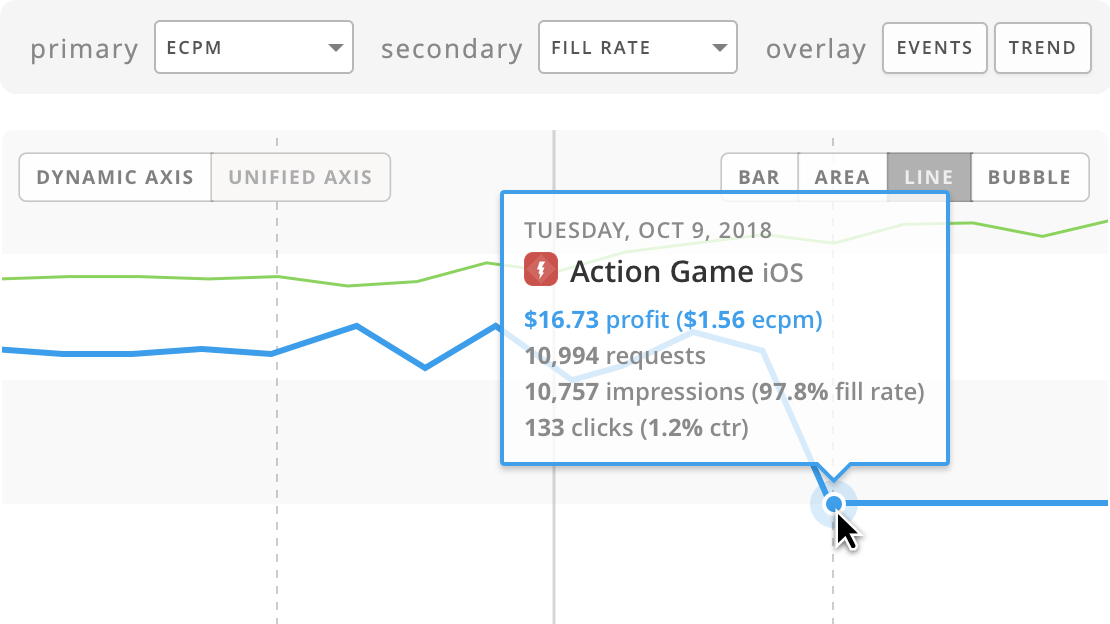Viewport: 1110px width, 624px height.
Task: Click the ECPM dropdown arrow
Action: [x=334, y=48]
